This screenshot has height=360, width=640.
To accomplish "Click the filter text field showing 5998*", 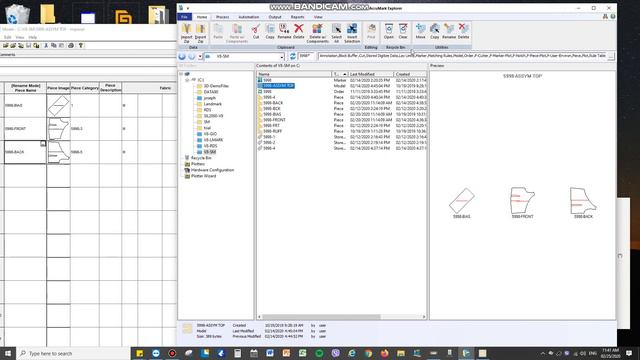I will [x=307, y=56].
